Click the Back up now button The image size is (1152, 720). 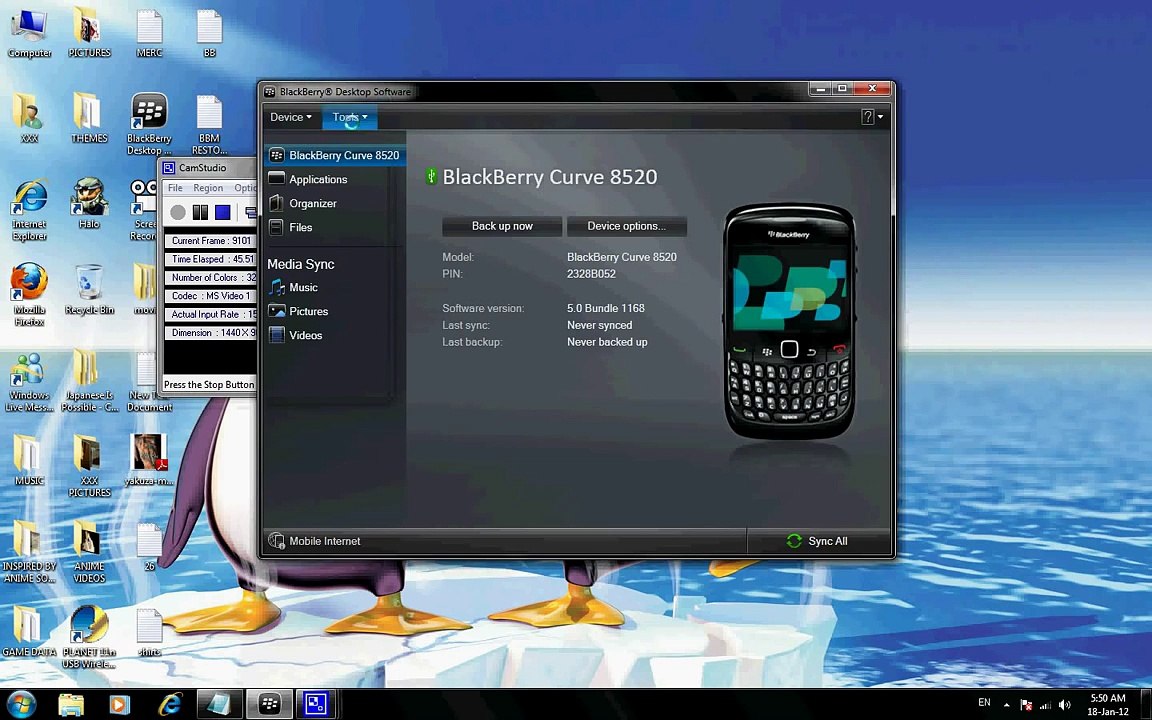tap(502, 226)
